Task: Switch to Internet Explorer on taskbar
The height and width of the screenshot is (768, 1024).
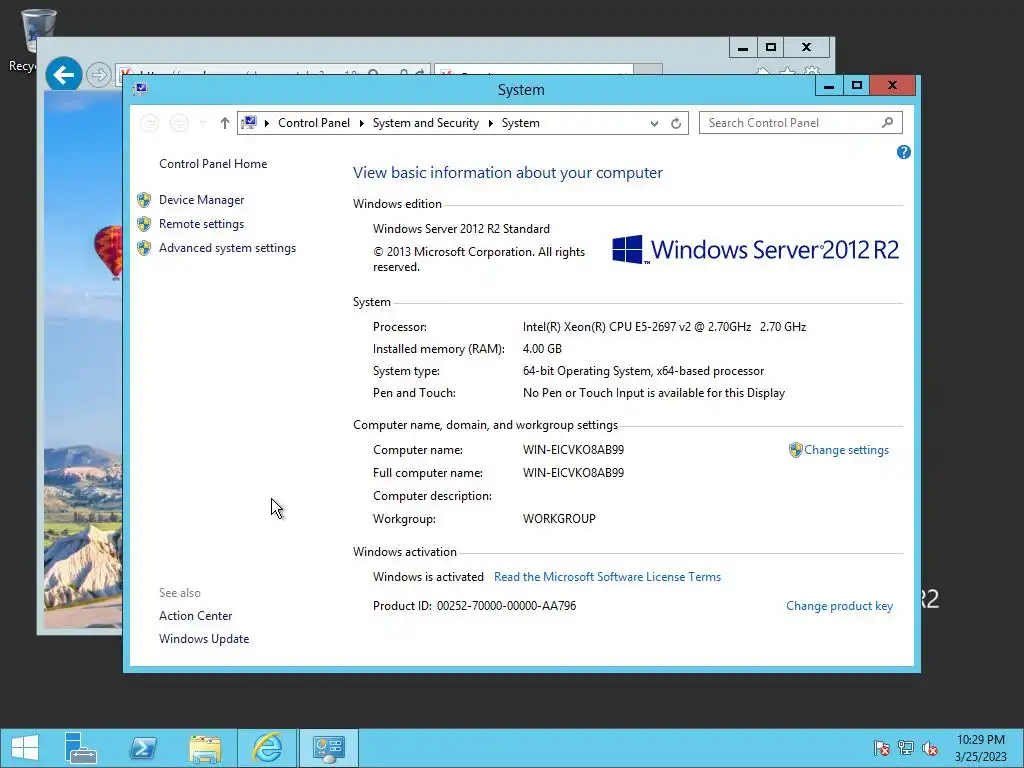Action: point(267,748)
